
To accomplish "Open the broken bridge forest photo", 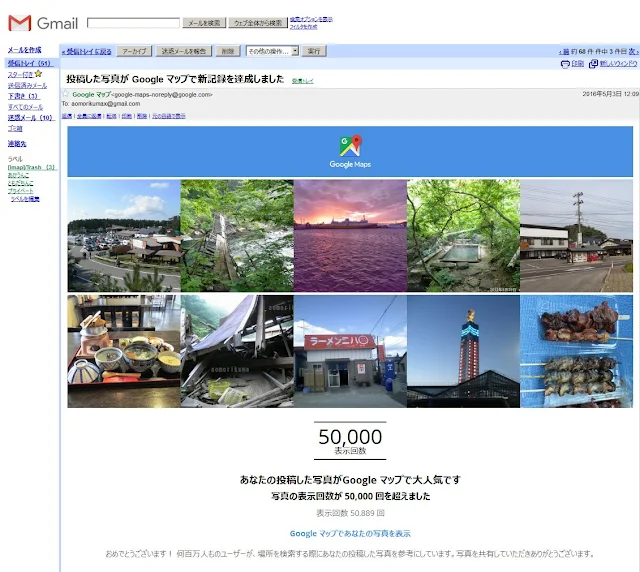I will (x=237, y=236).
